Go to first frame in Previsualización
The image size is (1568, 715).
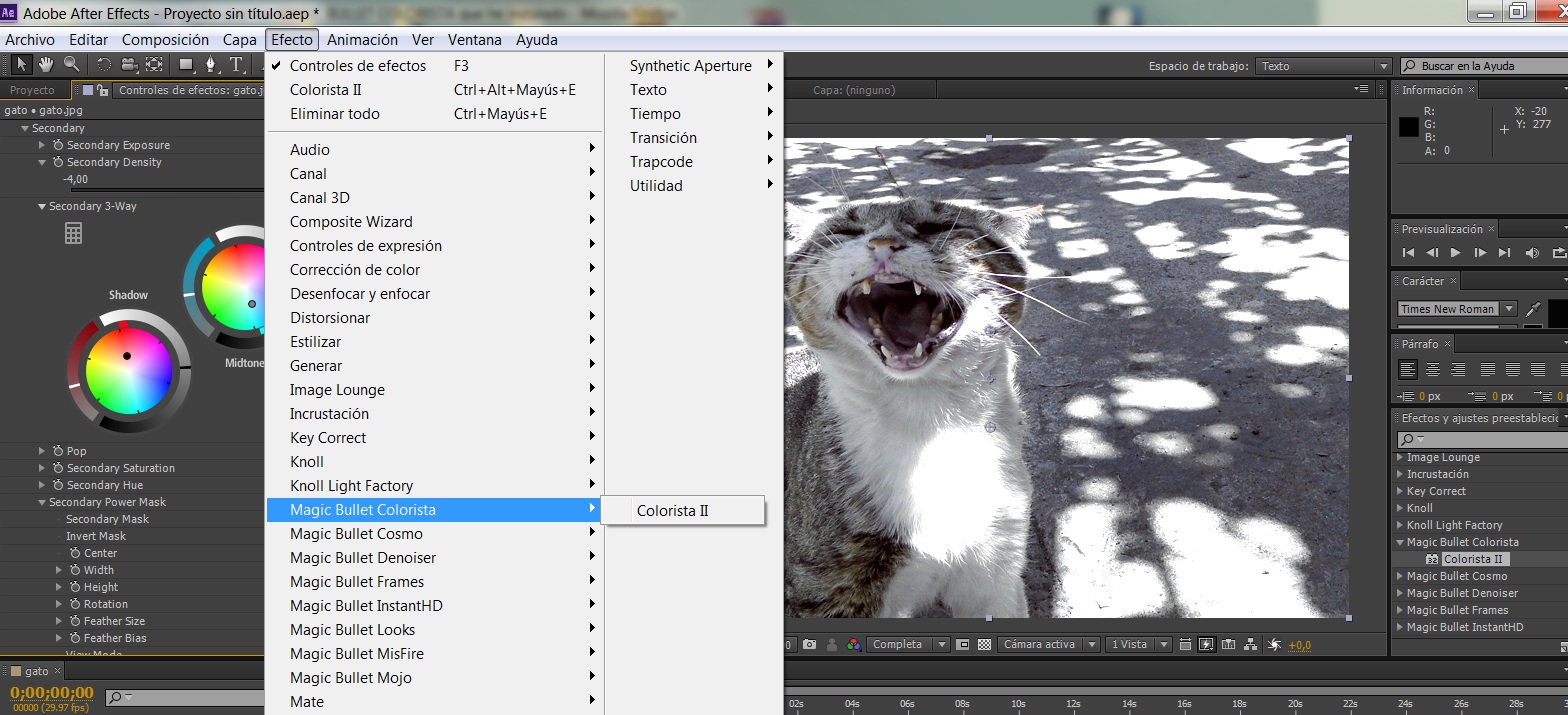pyautogui.click(x=1408, y=253)
